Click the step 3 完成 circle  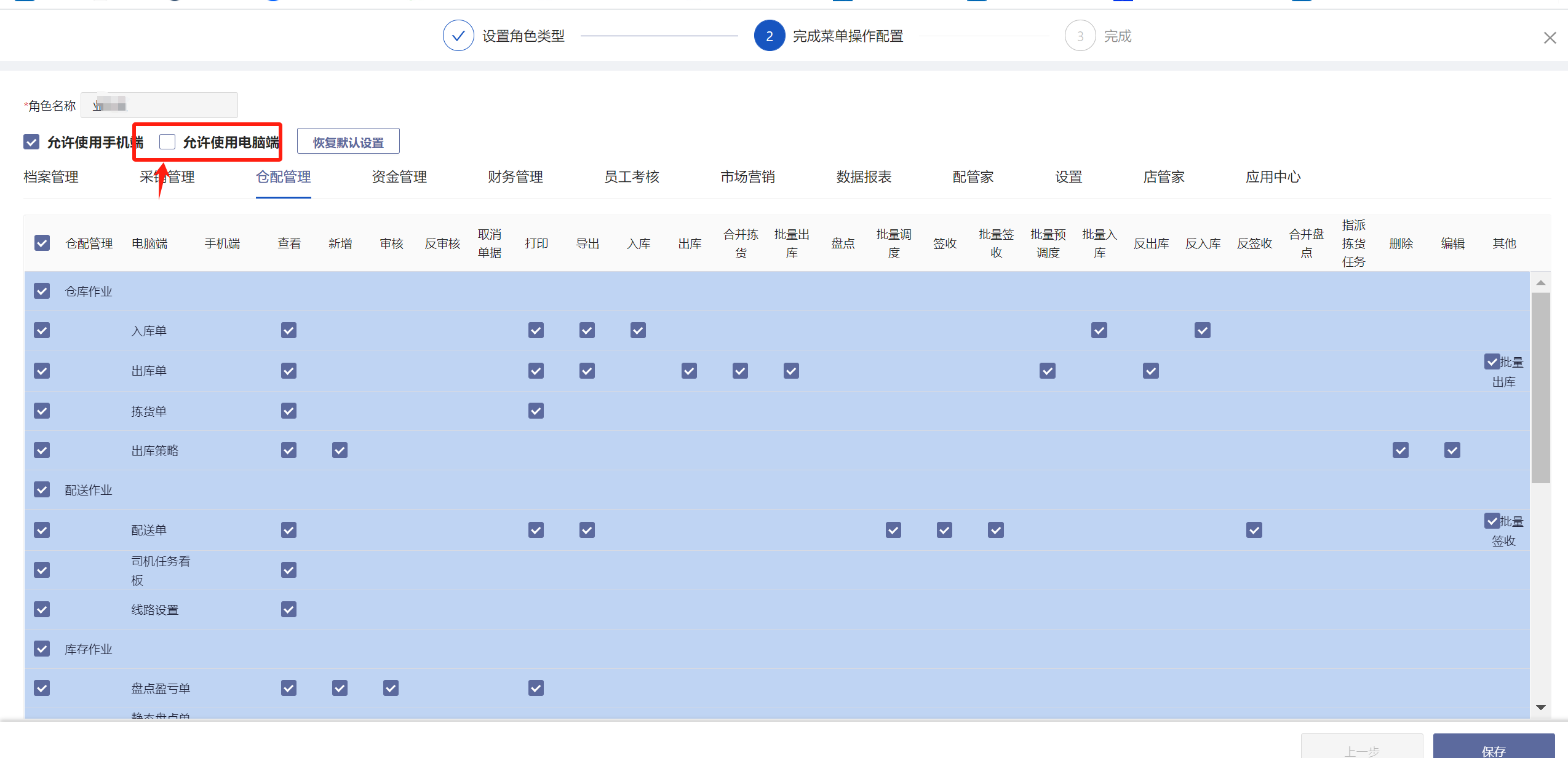point(1080,36)
